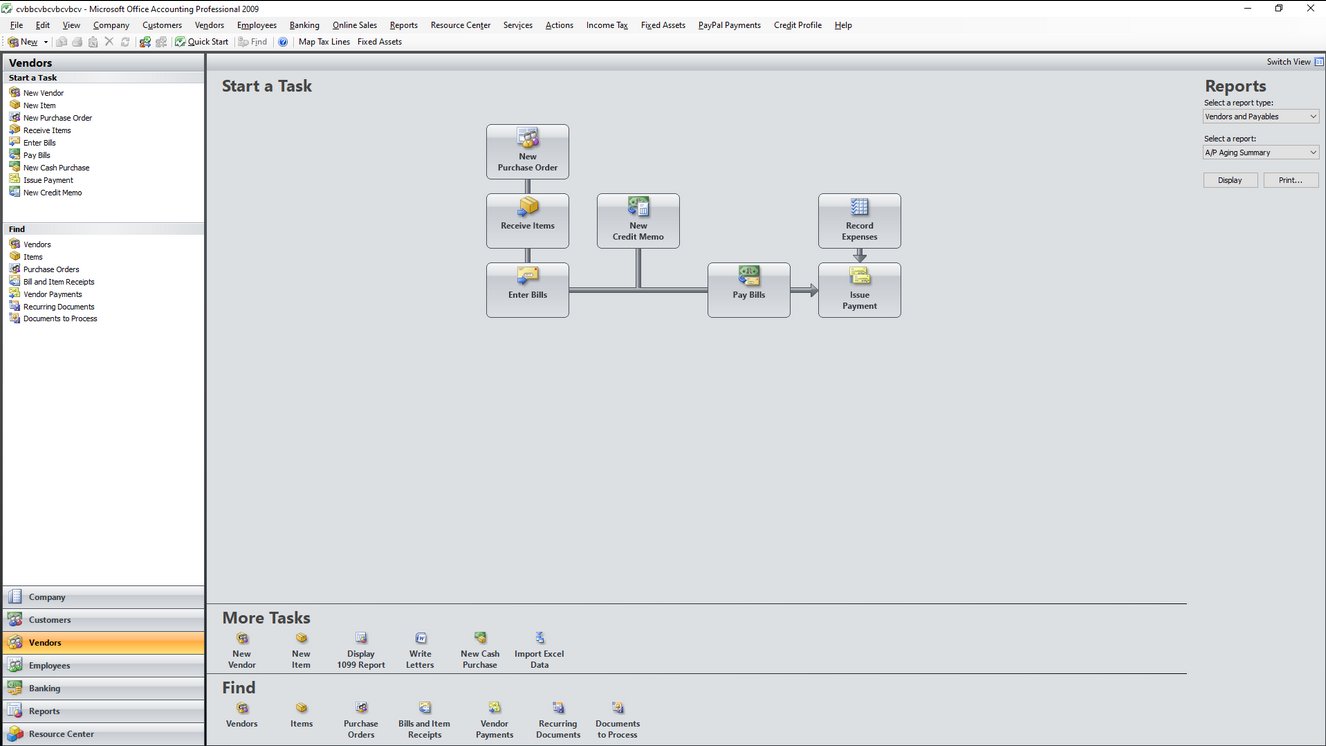This screenshot has height=746, width=1326.
Task: Click New Credit Memo link in sidebar
Action: [52, 193]
